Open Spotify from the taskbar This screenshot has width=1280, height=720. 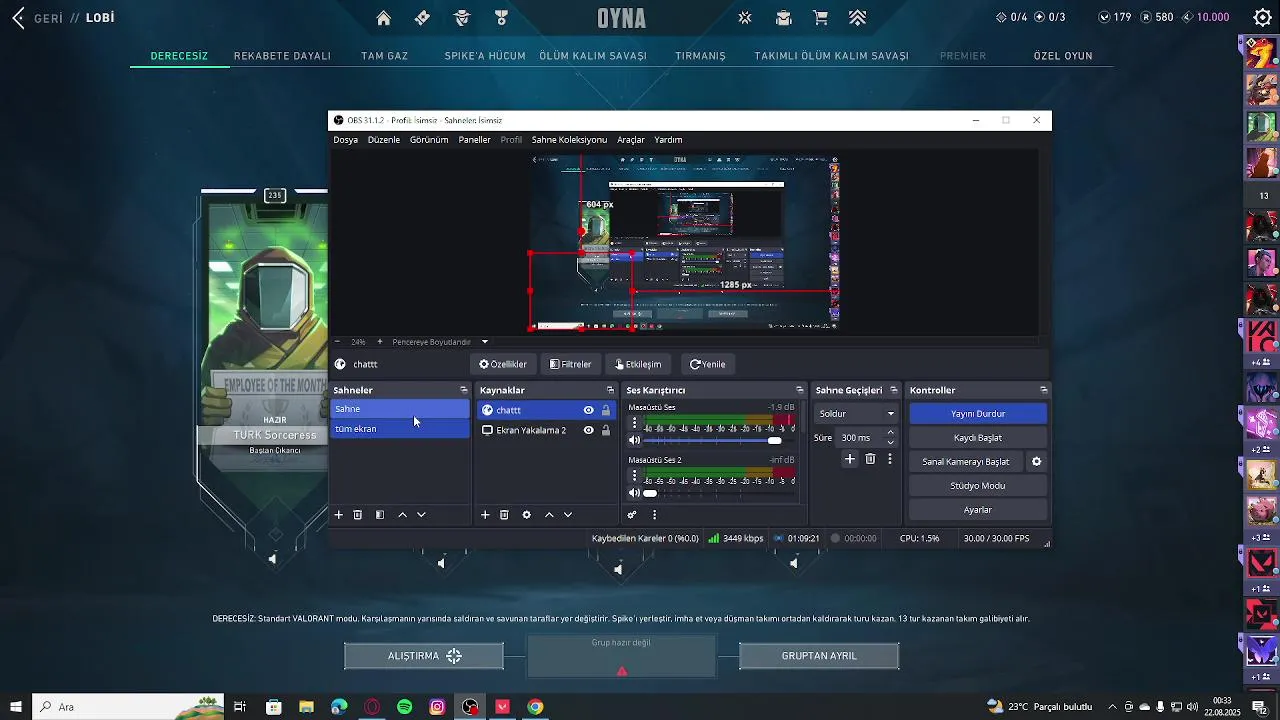pyautogui.click(x=404, y=707)
